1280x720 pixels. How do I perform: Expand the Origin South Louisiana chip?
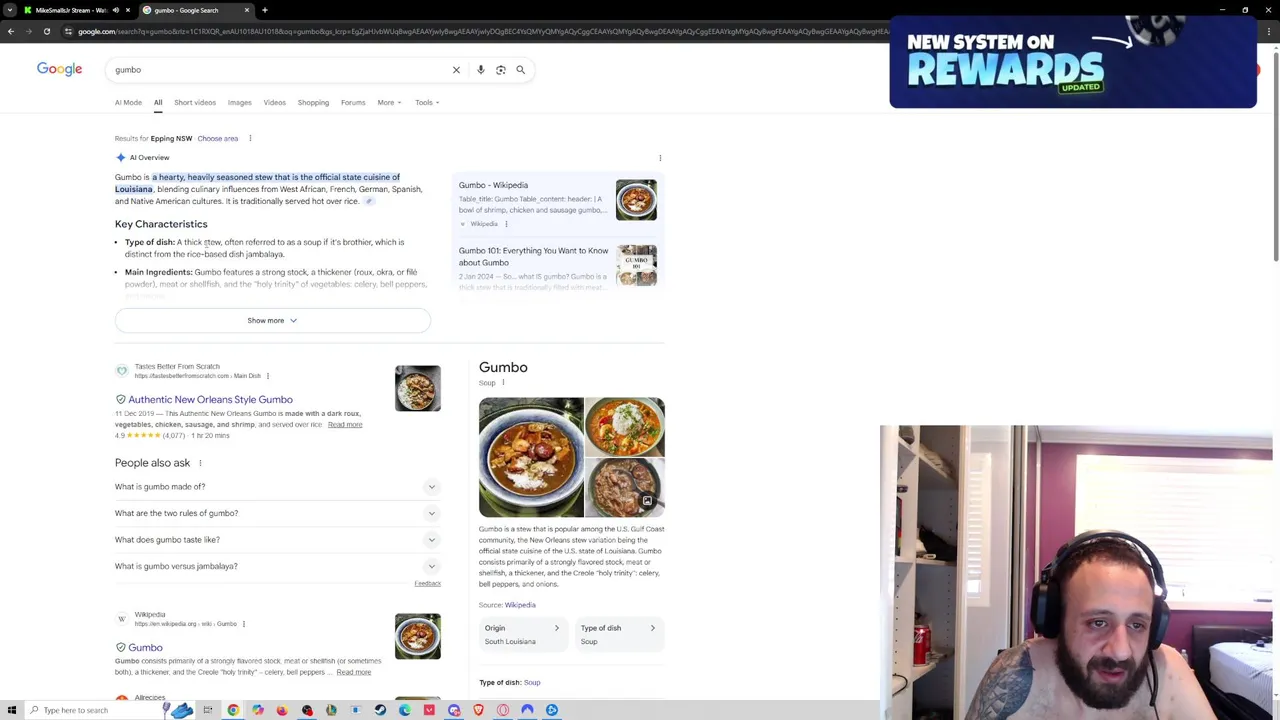pyautogui.click(x=522, y=634)
